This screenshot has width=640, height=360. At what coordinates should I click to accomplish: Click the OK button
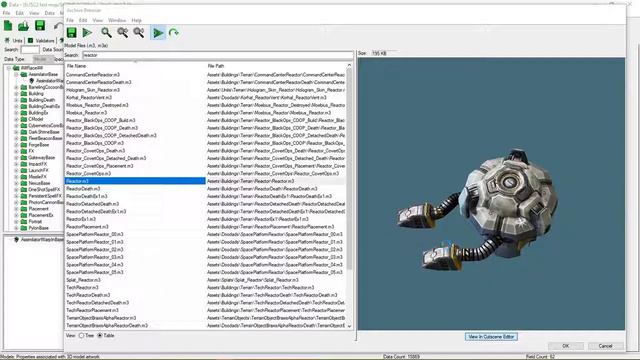[566, 346]
